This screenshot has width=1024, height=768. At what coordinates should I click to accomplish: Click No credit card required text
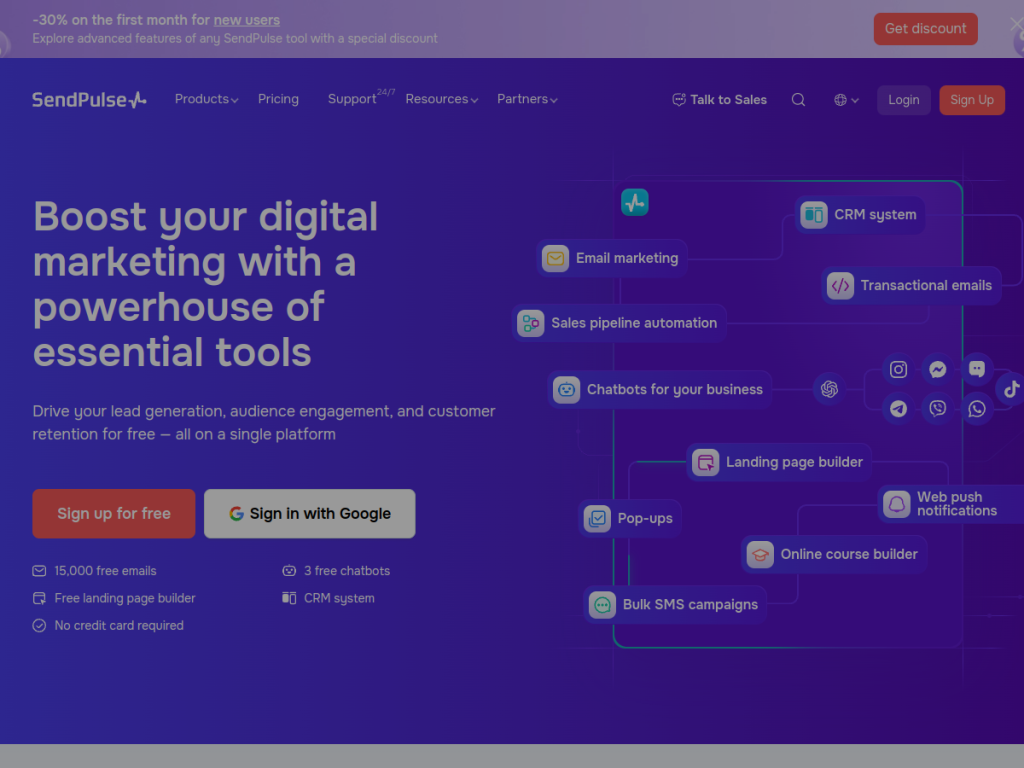pyautogui.click(x=119, y=626)
